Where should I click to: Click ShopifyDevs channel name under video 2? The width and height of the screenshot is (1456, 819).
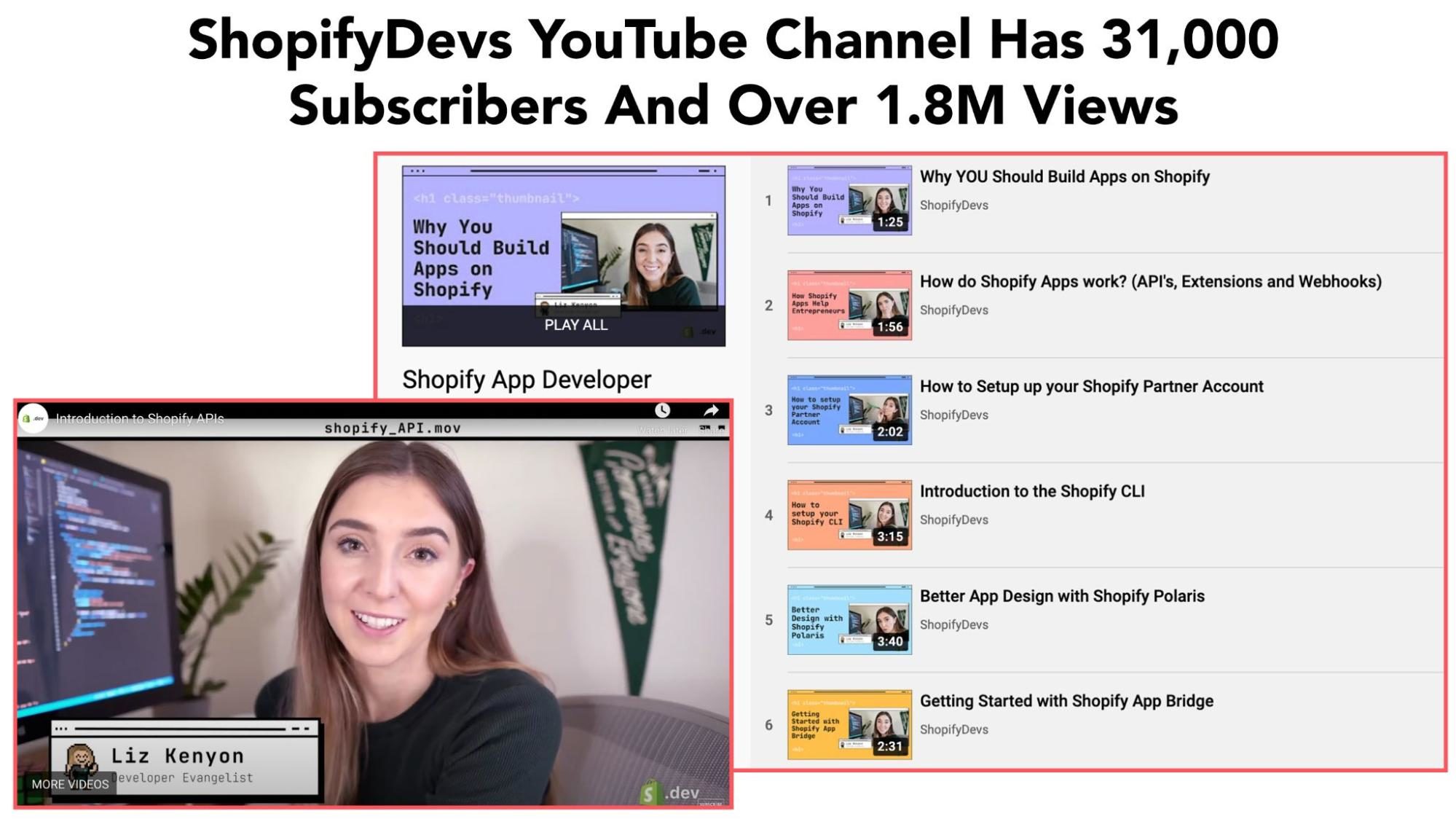953,310
